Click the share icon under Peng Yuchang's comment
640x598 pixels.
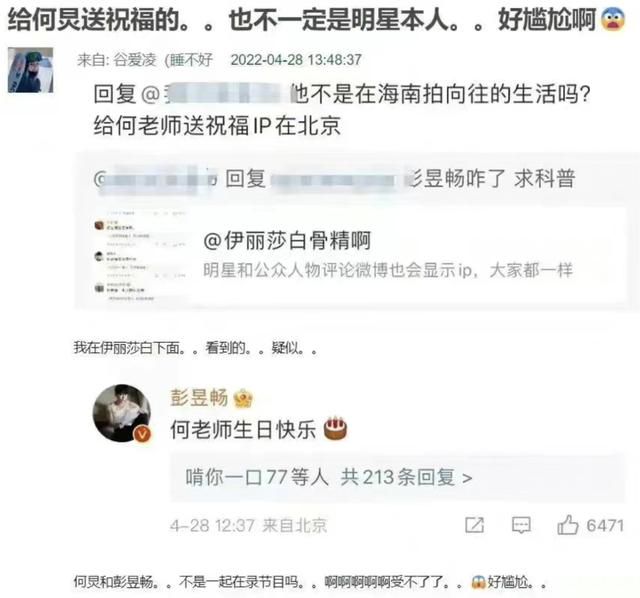click(474, 525)
